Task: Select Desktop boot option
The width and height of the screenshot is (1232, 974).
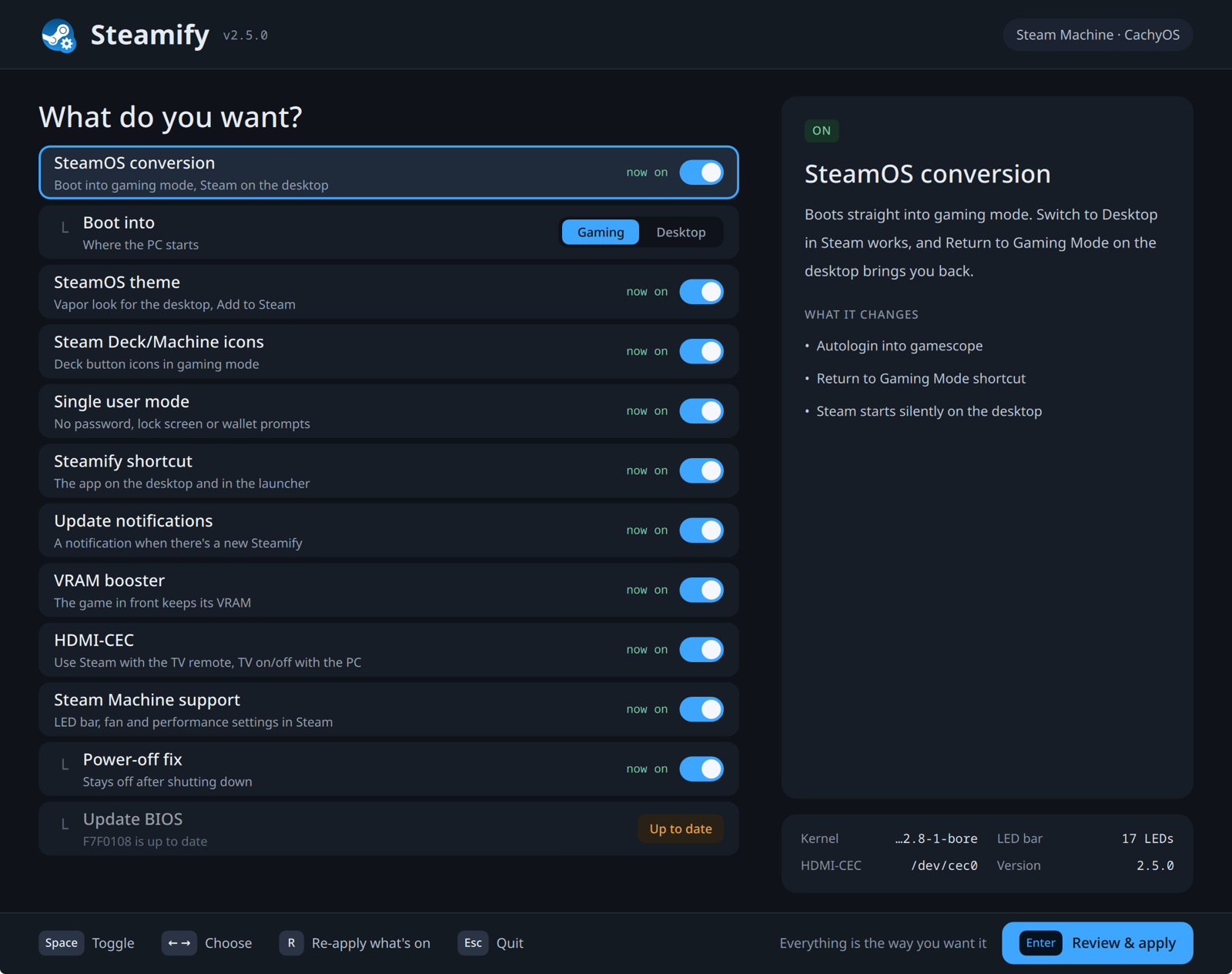Action: pos(681,233)
